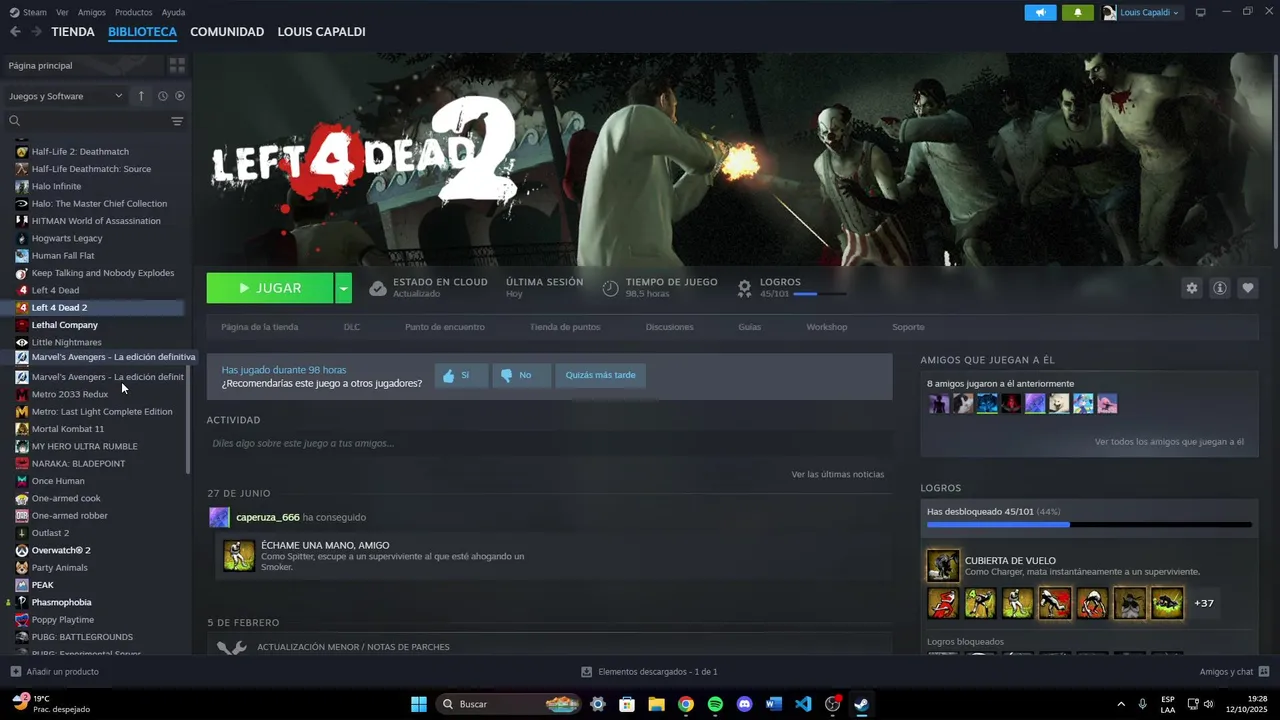
Task: Open Ver todos los amigos link
Action: coord(1169,441)
